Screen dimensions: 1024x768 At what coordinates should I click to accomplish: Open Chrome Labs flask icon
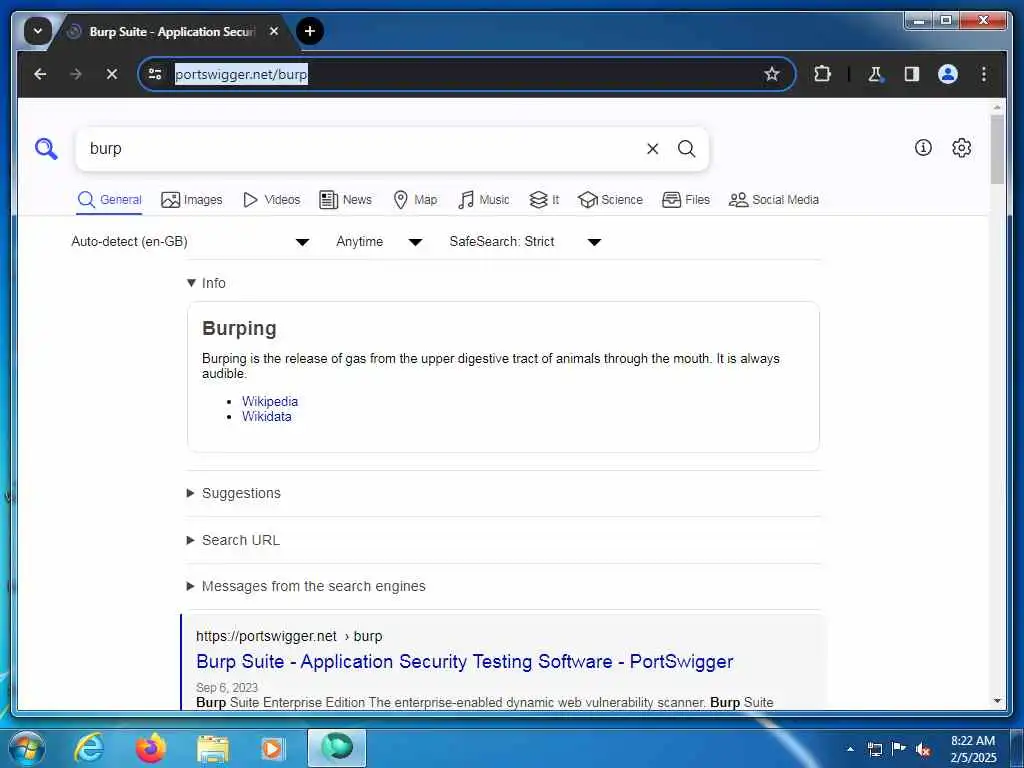pos(875,74)
